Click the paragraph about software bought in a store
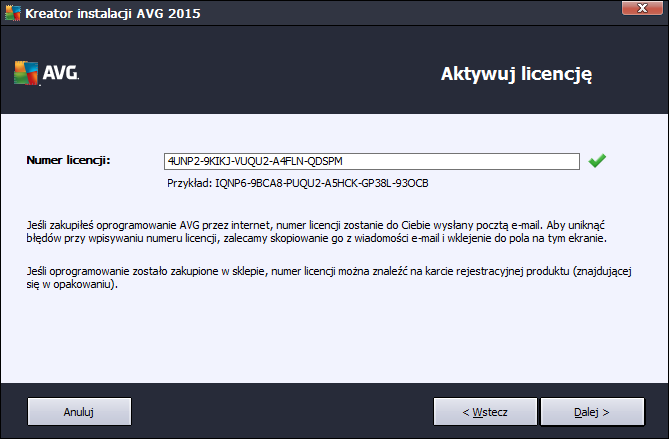 [329, 277]
